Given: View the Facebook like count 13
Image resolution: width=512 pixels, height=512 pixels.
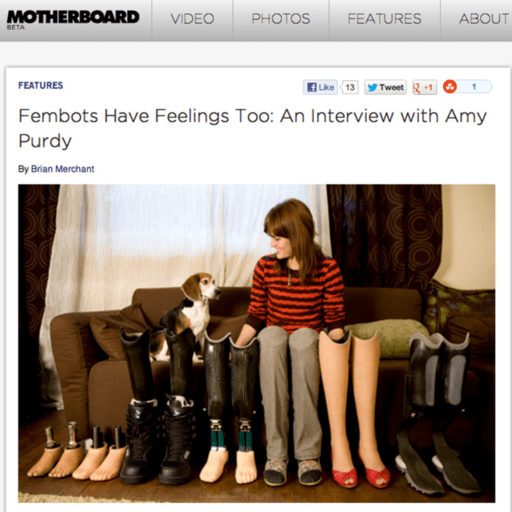Looking at the screenshot, I should click(350, 87).
